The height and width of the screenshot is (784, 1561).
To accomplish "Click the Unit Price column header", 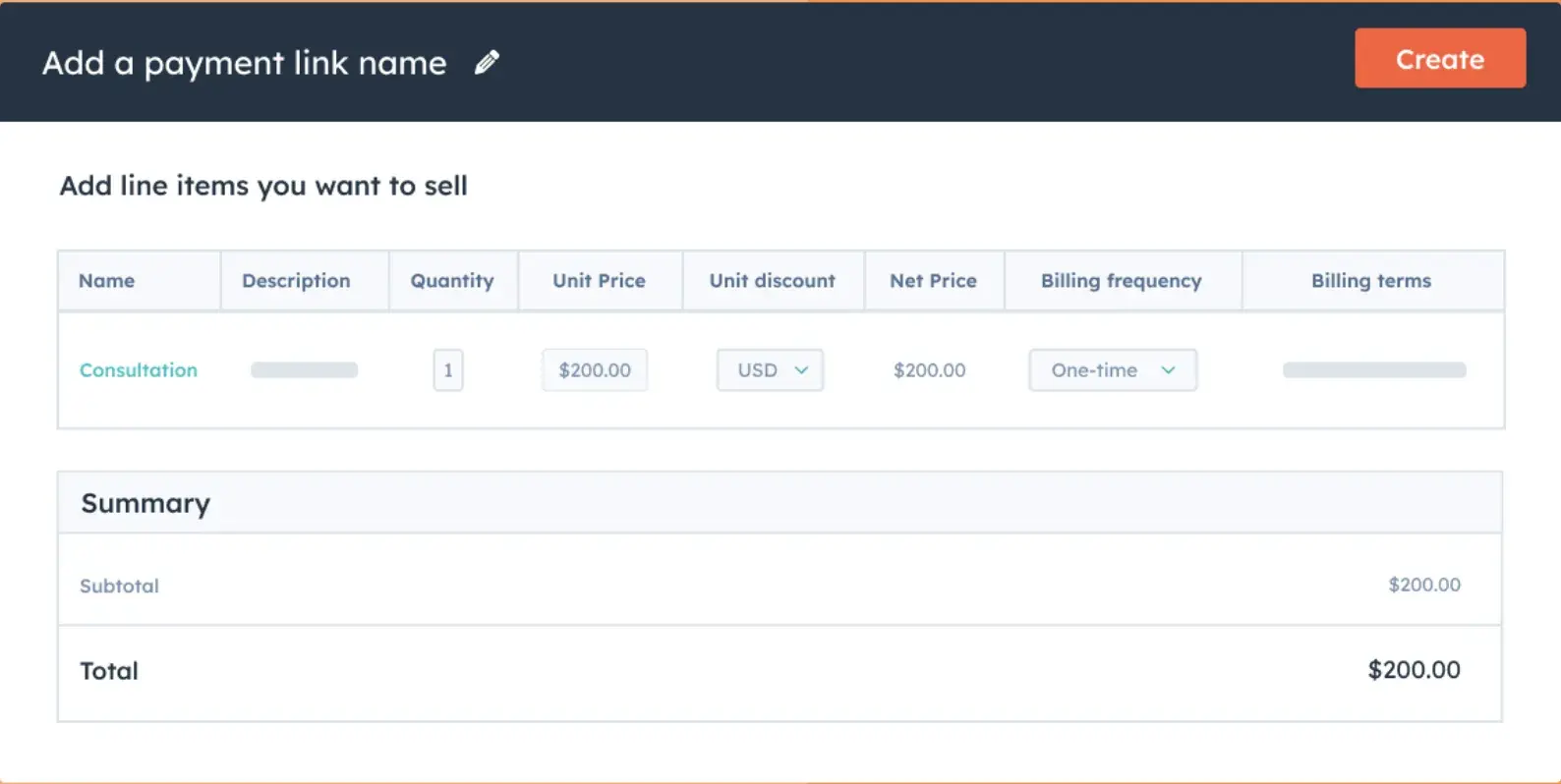I will [599, 281].
